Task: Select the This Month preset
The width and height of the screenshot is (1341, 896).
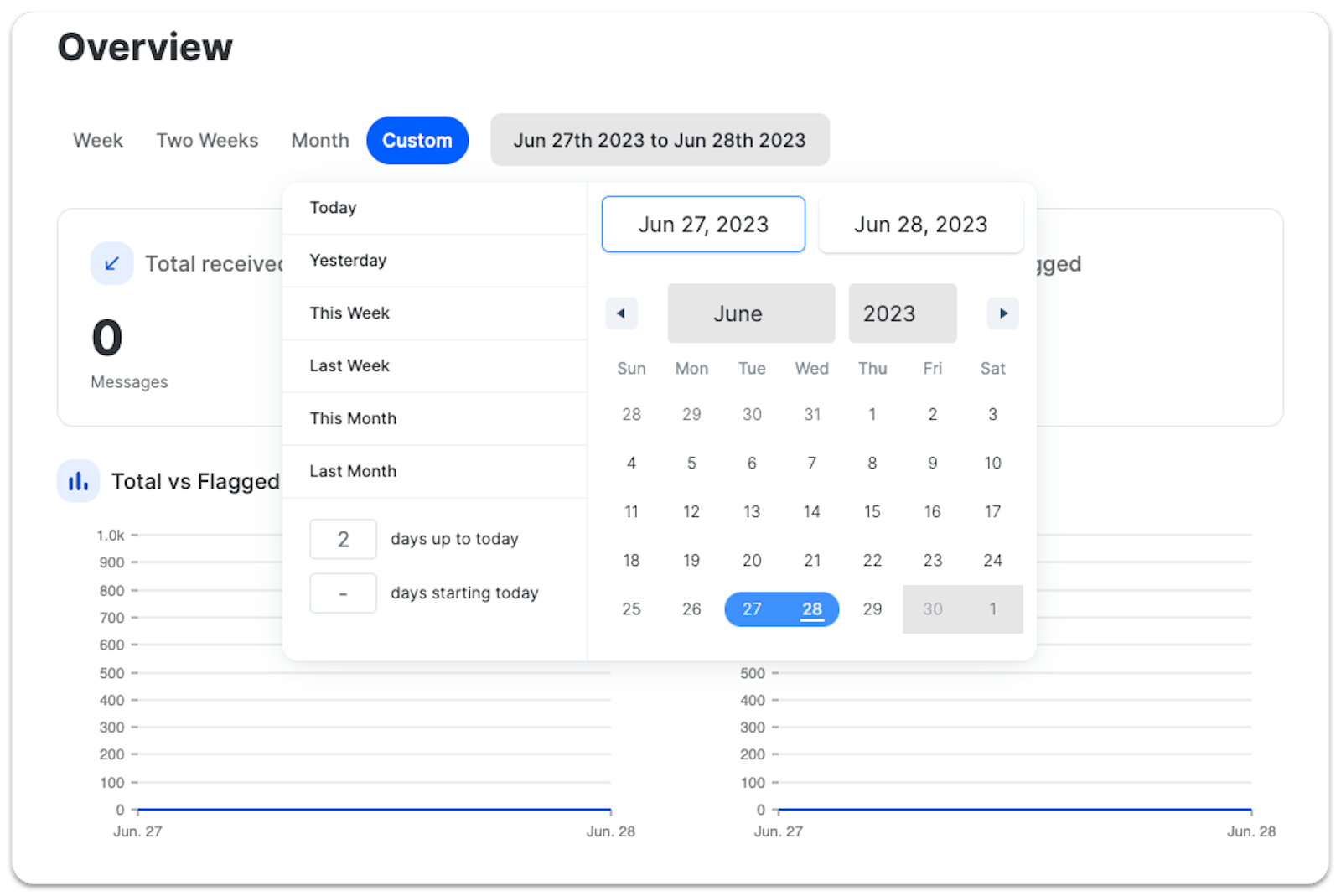Action: (x=353, y=418)
